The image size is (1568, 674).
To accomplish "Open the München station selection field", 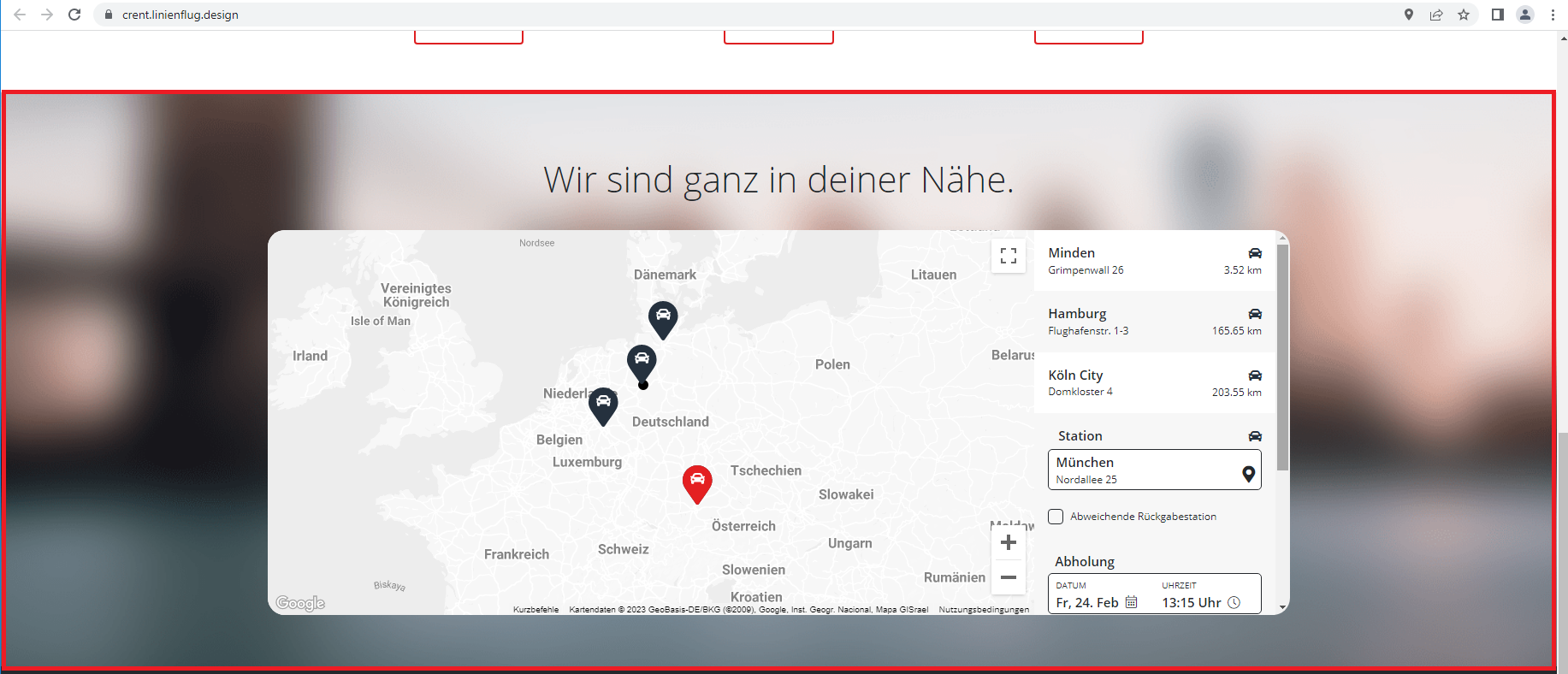I will point(1142,470).
